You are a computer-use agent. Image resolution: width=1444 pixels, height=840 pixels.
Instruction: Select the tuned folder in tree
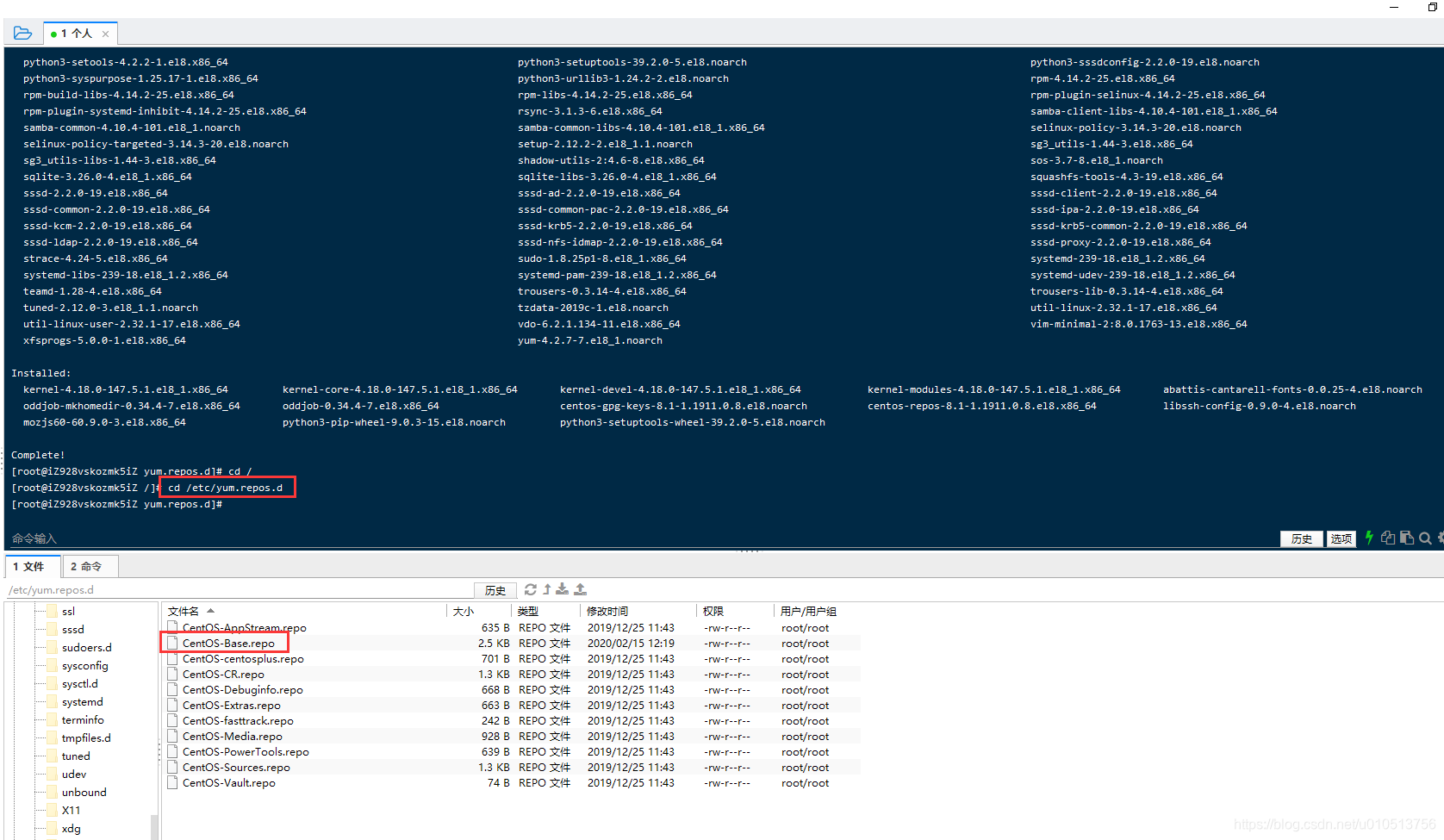point(76,756)
